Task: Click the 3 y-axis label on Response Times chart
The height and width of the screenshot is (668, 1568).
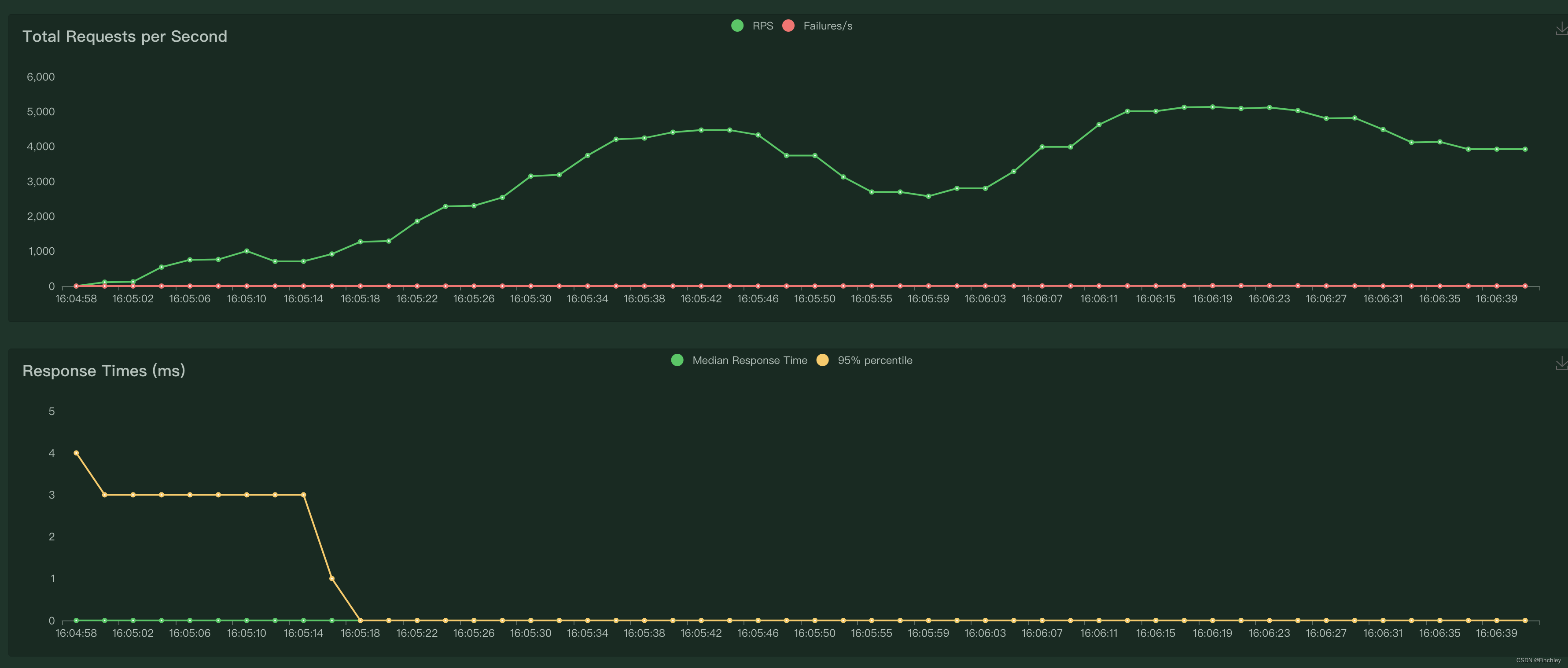Action: [52, 495]
